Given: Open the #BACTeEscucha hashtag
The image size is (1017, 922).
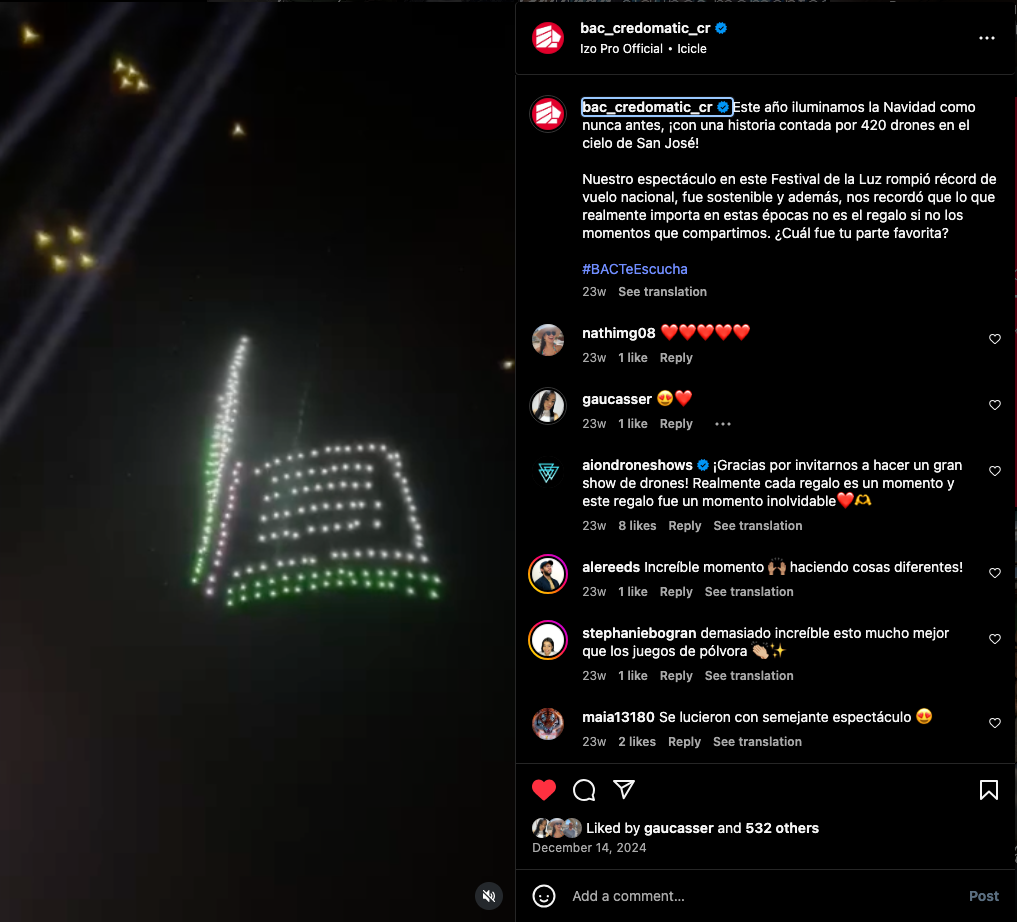Looking at the screenshot, I should click(x=634, y=269).
